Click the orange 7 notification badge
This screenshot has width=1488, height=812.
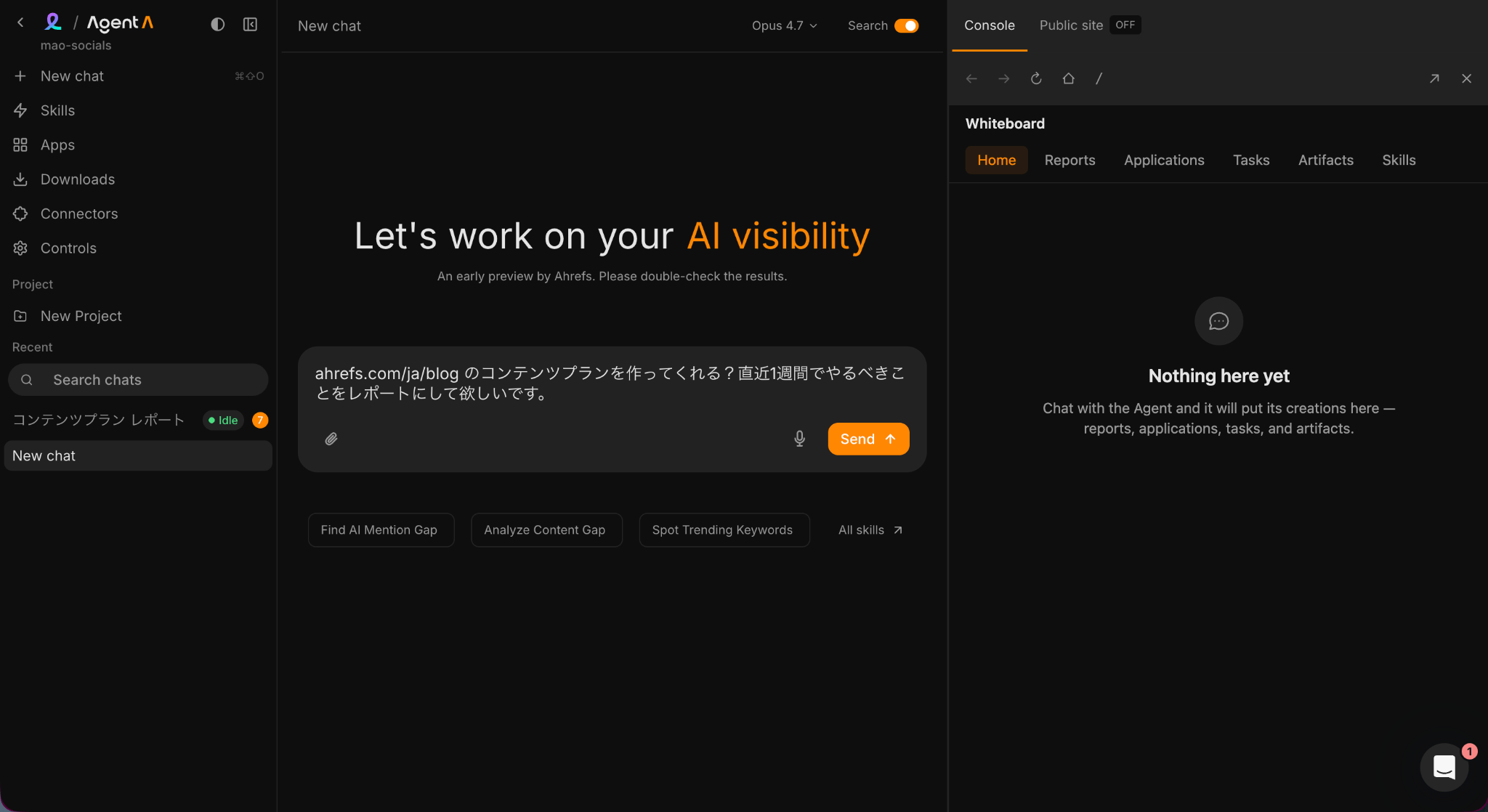260,421
